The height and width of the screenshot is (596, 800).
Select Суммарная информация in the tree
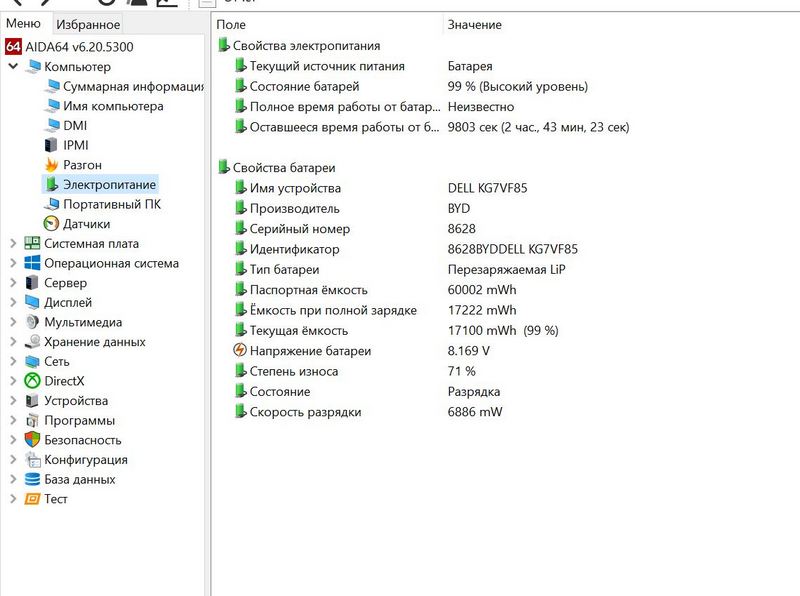coord(120,86)
